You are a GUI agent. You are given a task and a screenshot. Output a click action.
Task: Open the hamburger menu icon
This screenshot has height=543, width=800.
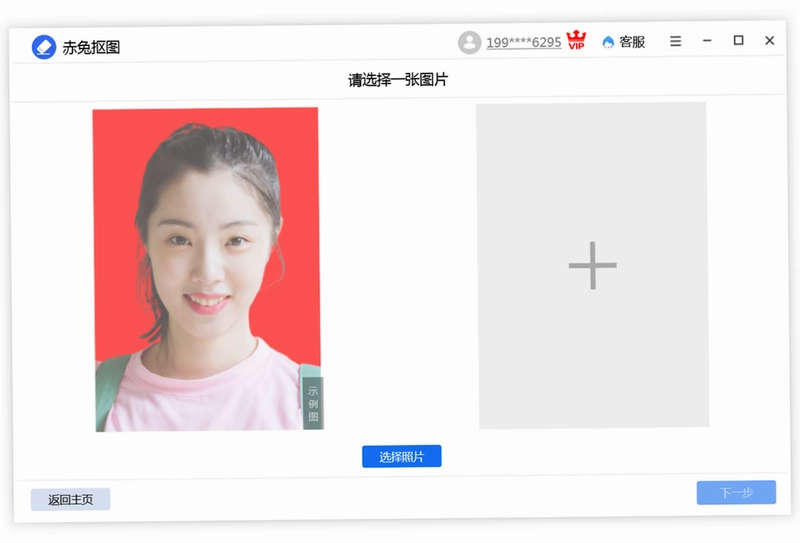pyautogui.click(x=676, y=41)
